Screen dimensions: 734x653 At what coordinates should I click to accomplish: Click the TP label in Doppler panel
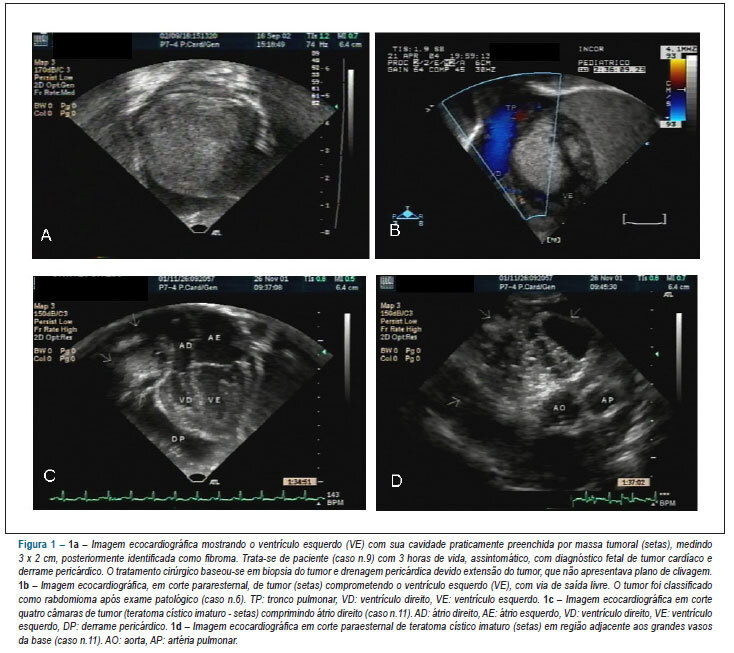(x=511, y=108)
